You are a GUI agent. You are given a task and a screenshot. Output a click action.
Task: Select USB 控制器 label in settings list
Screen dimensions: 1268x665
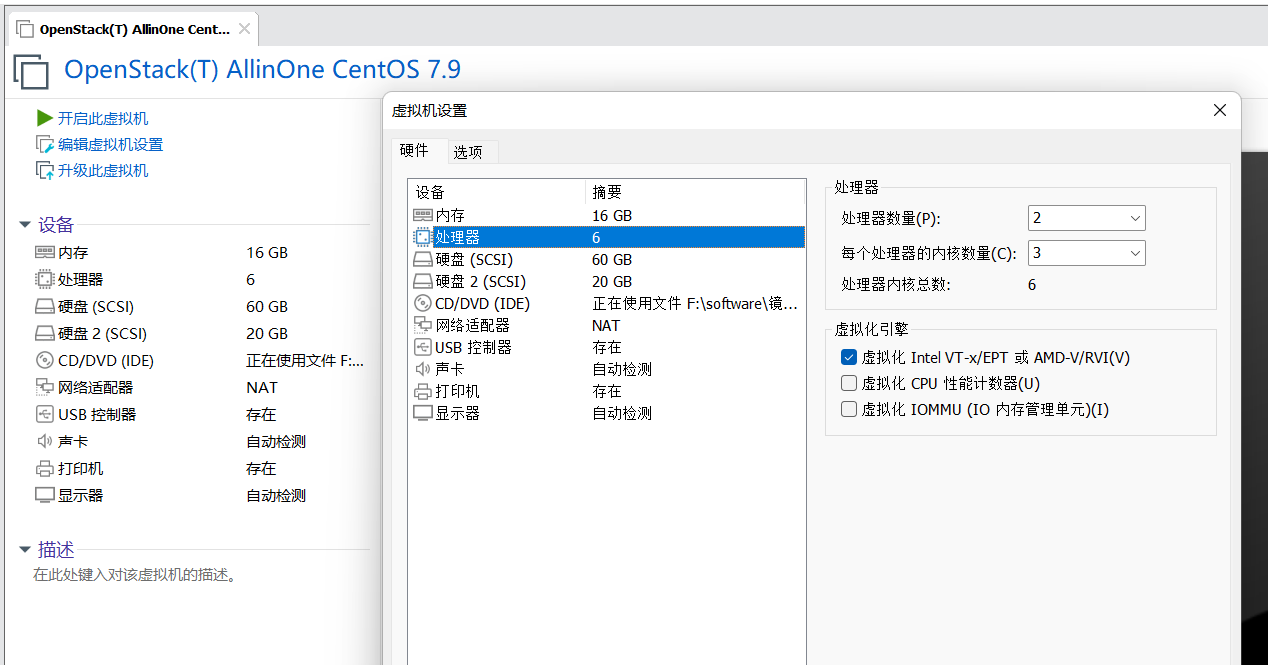pos(473,348)
